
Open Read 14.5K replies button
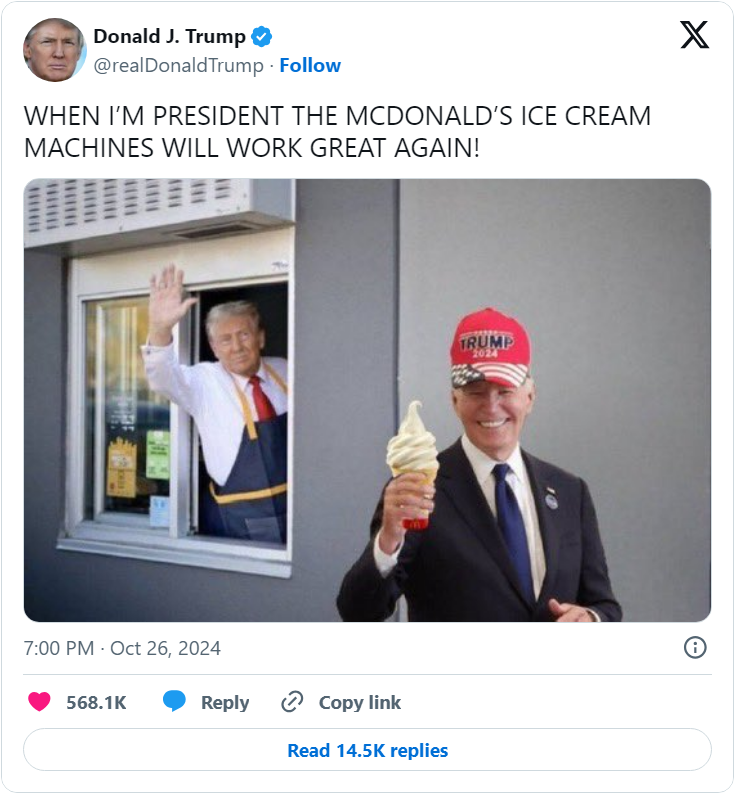point(367,750)
